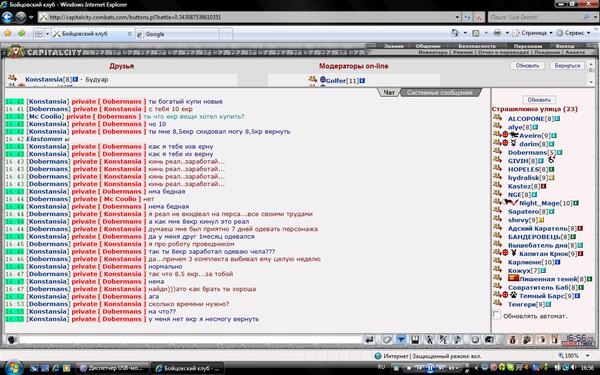600x375 pixels.
Task: Click the chat message input field
Action: click(x=191, y=340)
